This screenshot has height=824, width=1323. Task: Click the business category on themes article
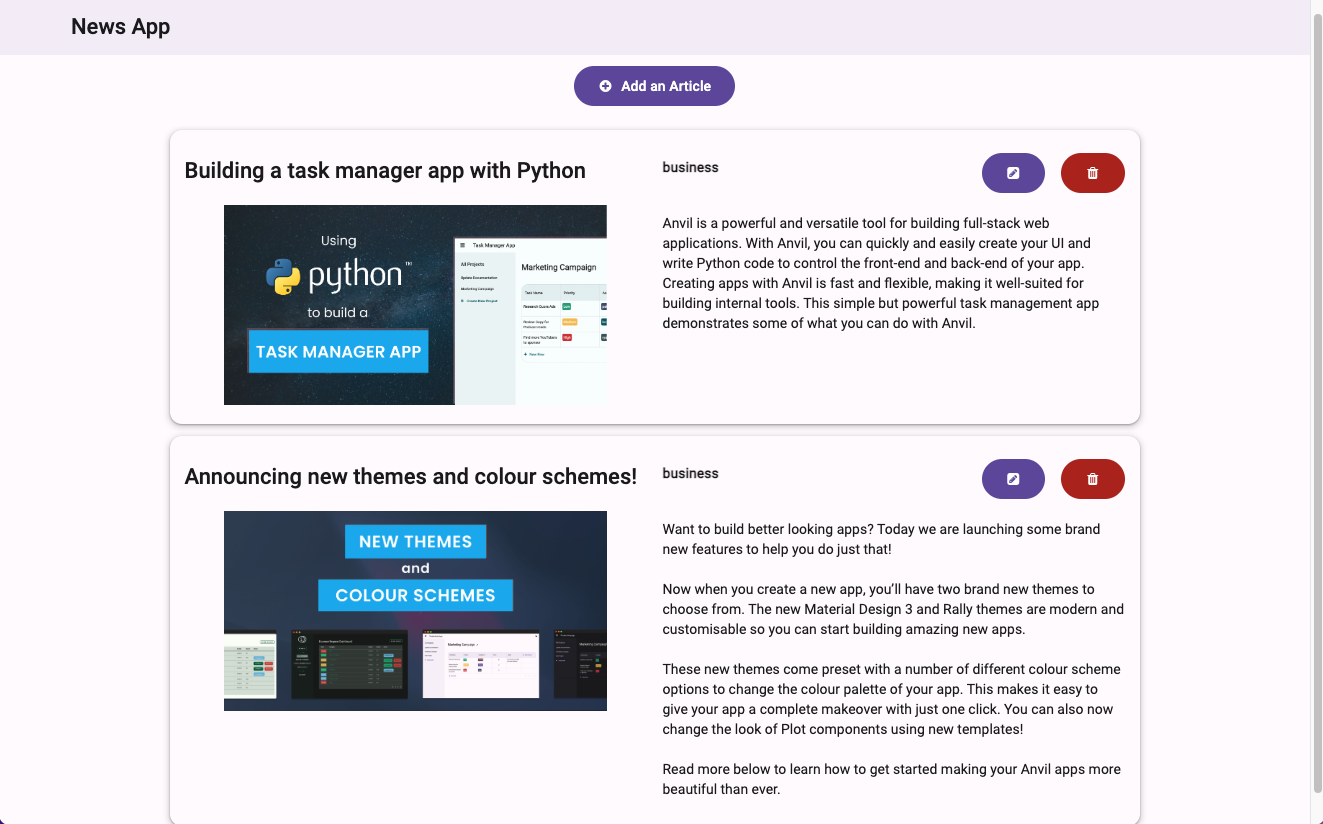690,474
